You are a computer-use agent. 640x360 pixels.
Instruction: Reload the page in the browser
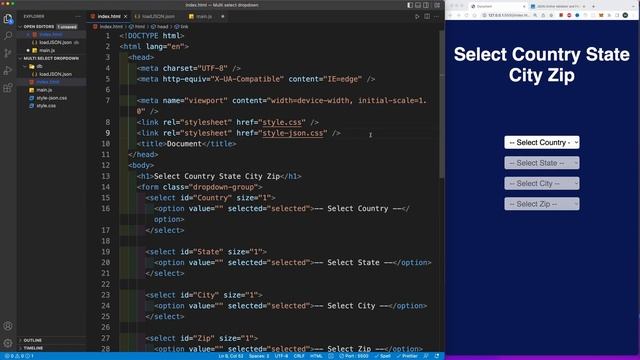click(x=467, y=16)
